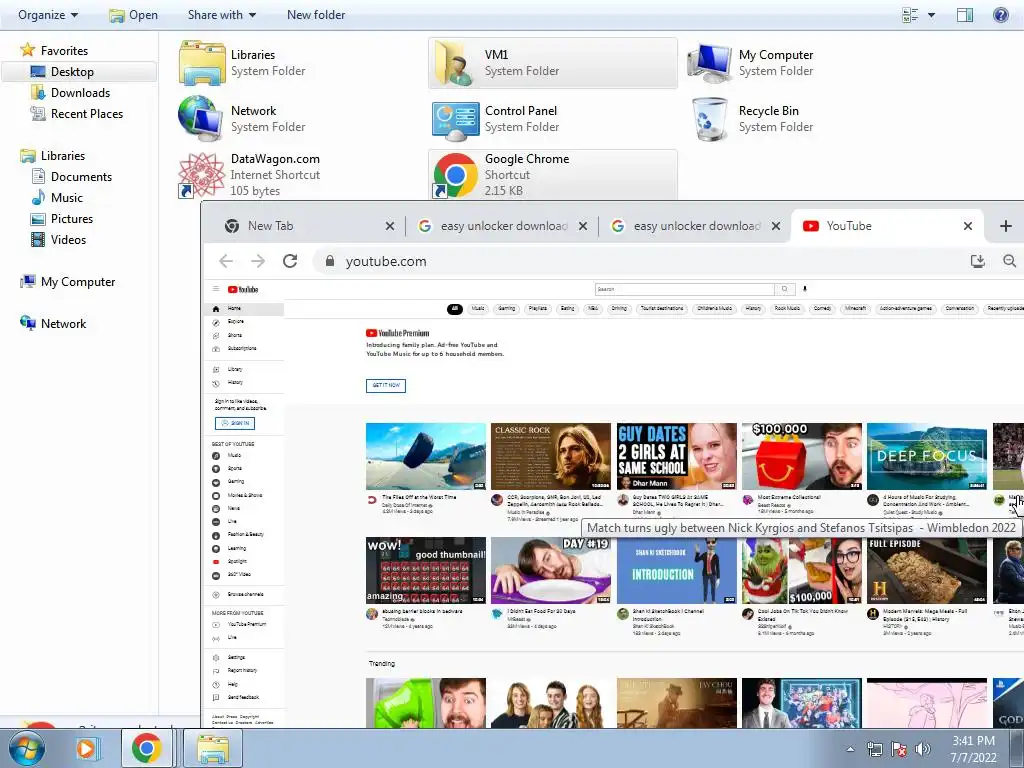Select Libraries in Explorer navigation pane

(62, 155)
